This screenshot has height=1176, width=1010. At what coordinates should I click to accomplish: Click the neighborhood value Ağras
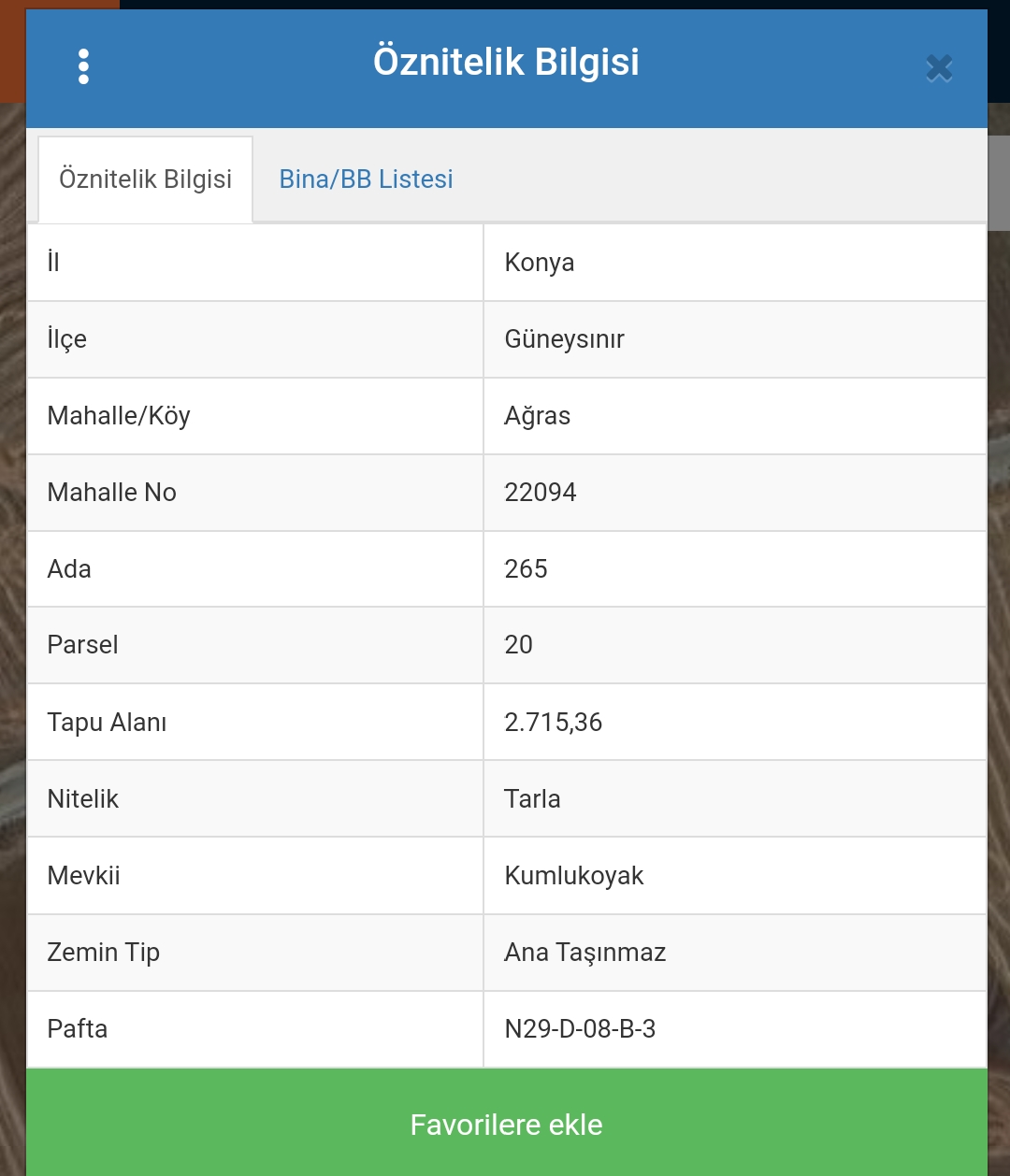click(537, 416)
